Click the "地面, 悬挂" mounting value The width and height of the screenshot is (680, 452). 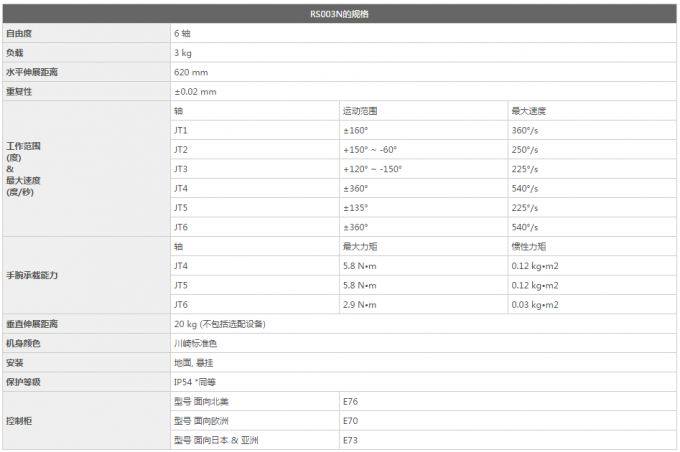tap(193, 363)
